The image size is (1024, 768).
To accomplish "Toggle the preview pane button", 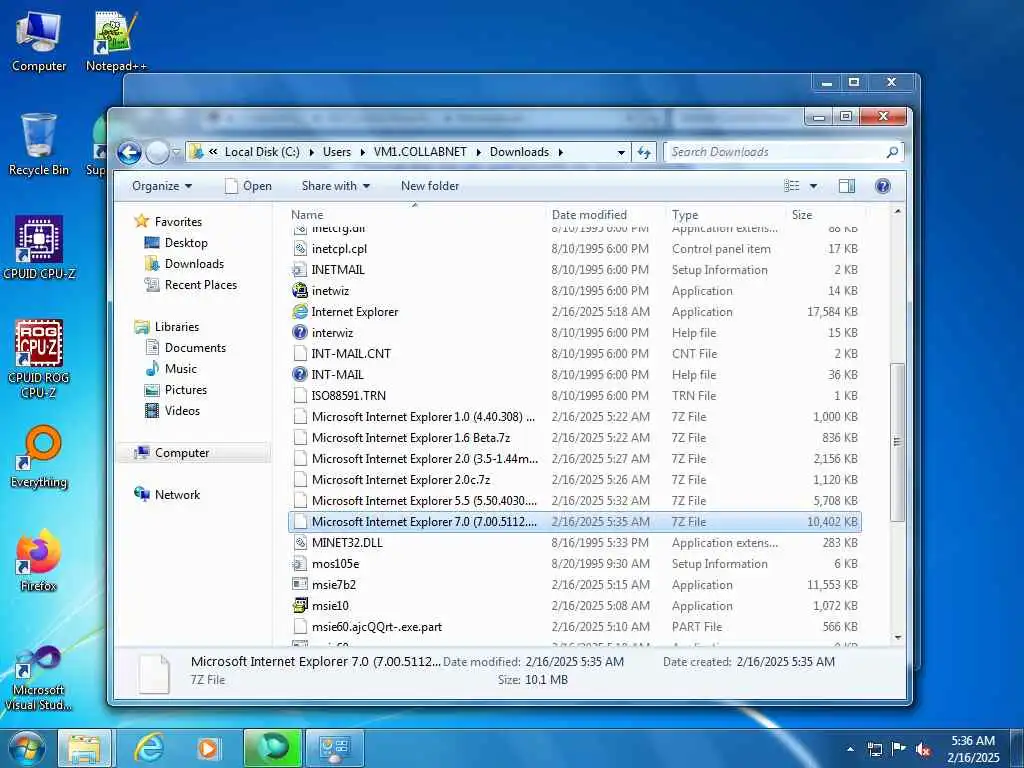I will click(846, 186).
